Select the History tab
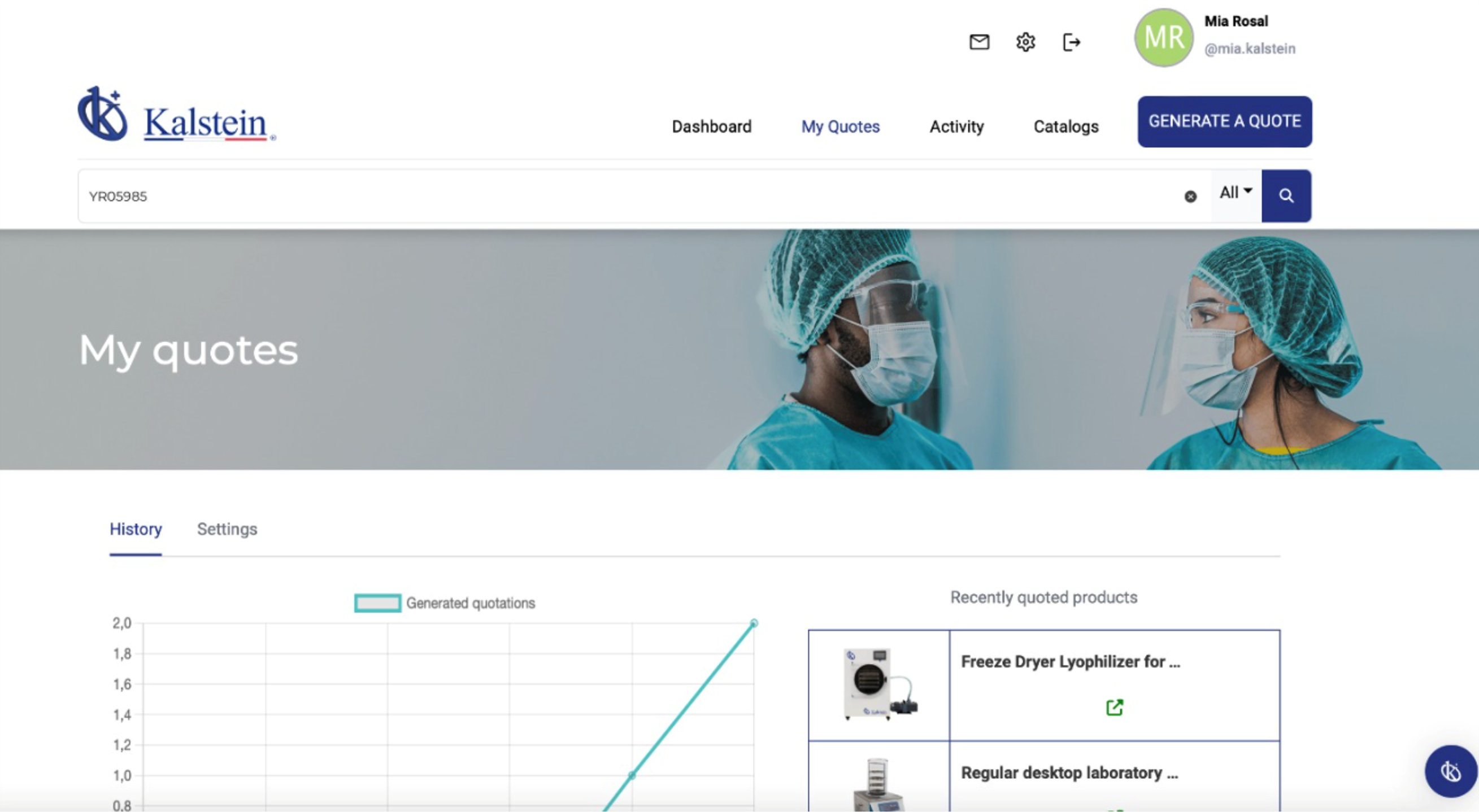This screenshot has width=1479, height=812. click(136, 529)
